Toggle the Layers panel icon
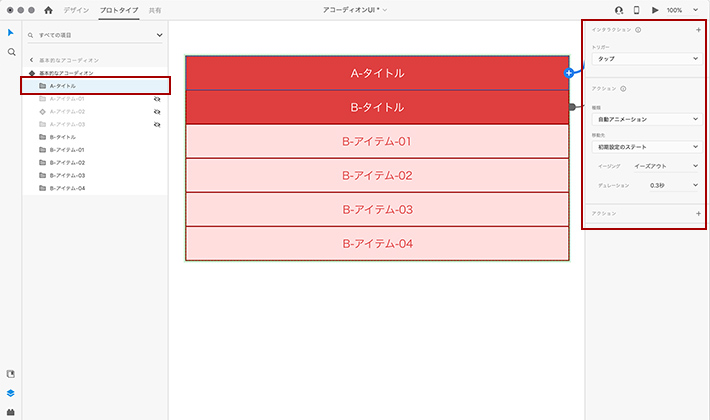This screenshot has width=710, height=420. click(x=11, y=393)
